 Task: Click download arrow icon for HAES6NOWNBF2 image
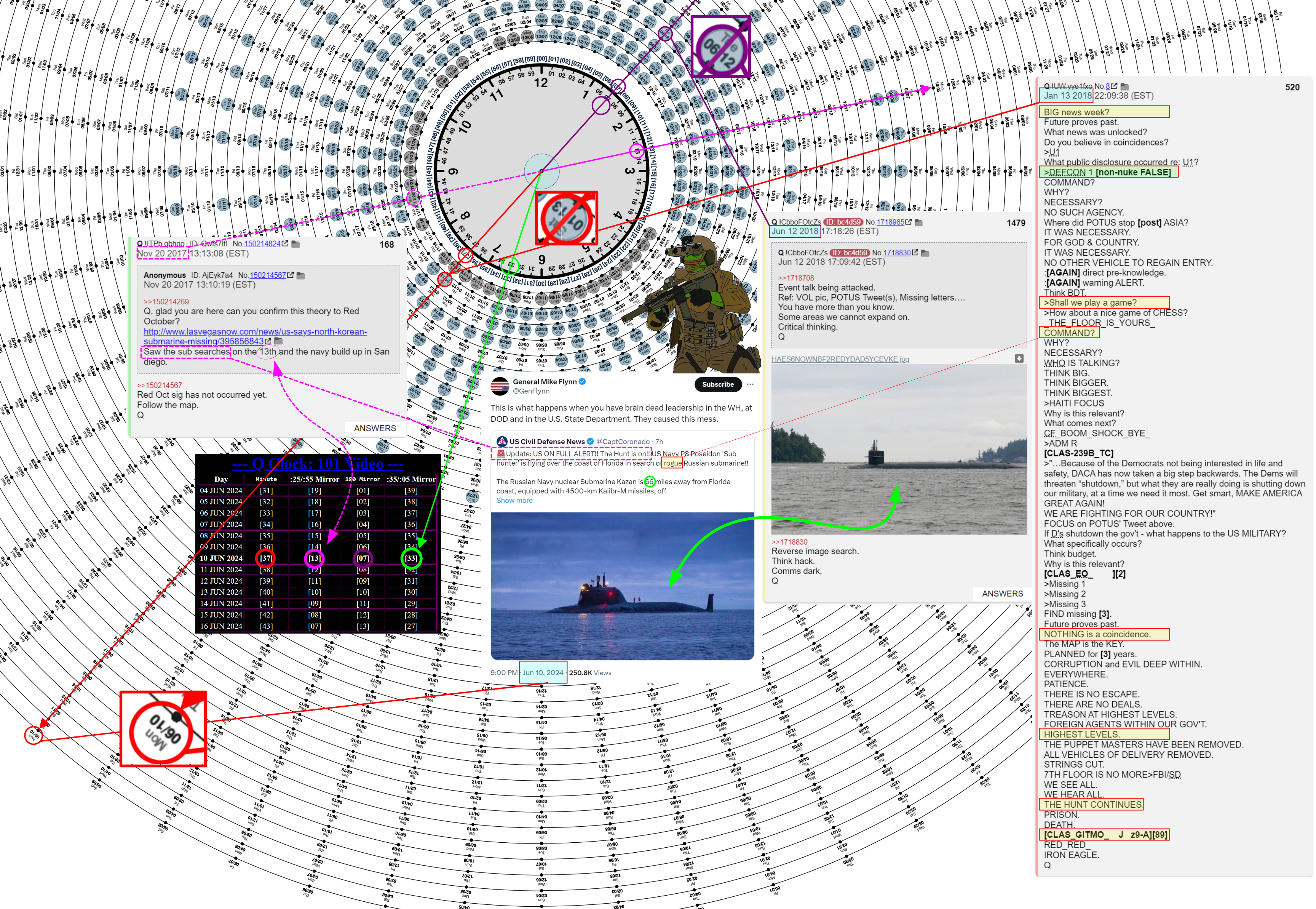1019,358
